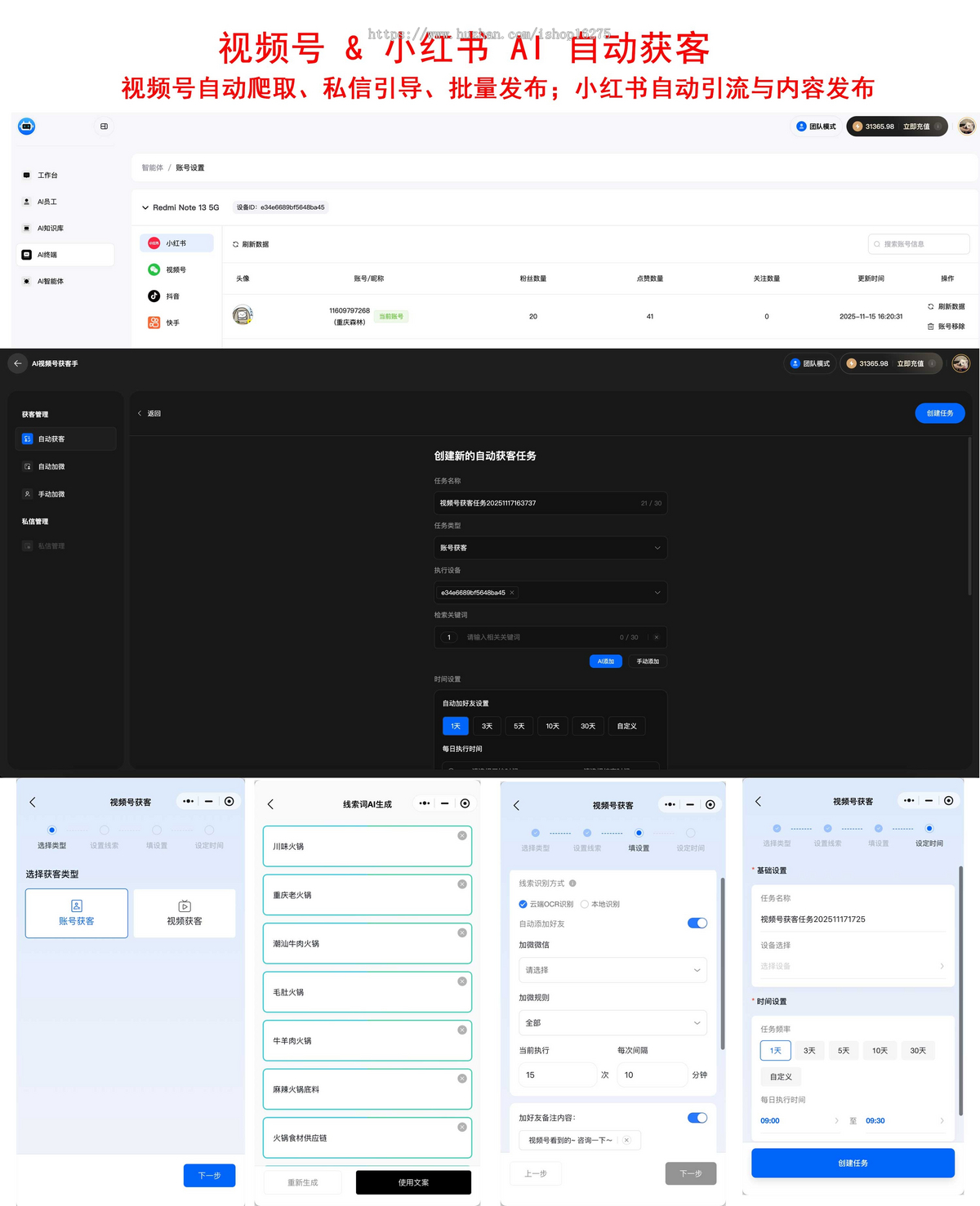
Task: Select AI终端 in the left sidebar
Action: coord(65,255)
